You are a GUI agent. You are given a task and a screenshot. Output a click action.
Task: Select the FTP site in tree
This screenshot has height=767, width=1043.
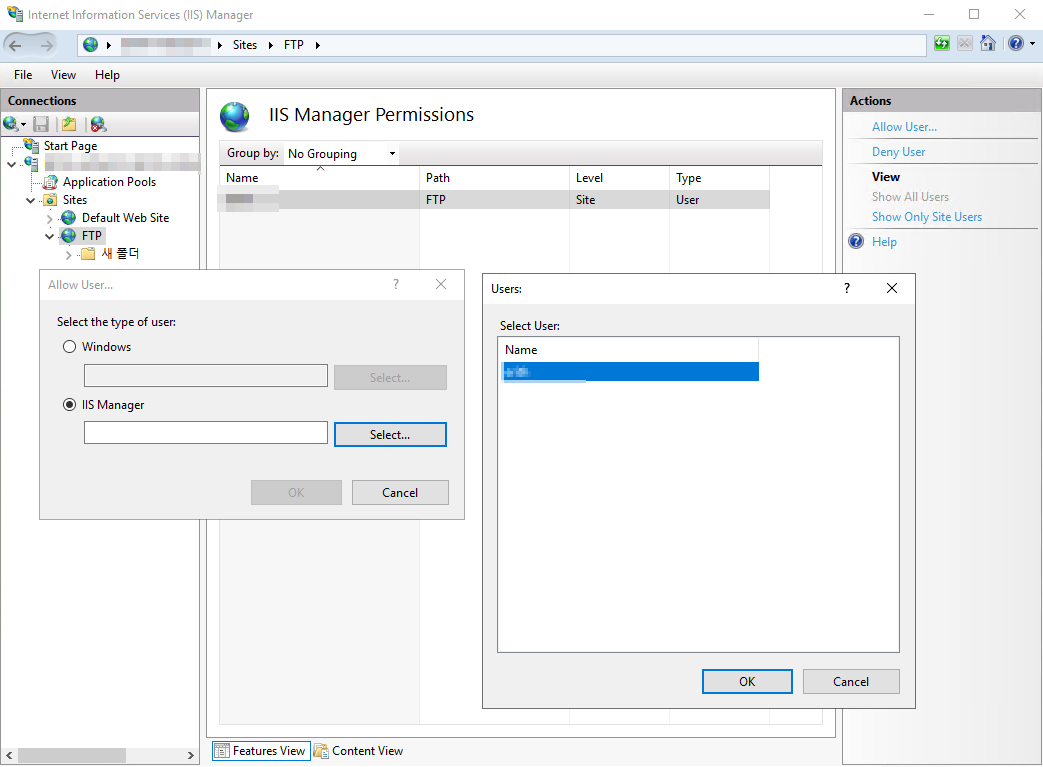coord(91,235)
